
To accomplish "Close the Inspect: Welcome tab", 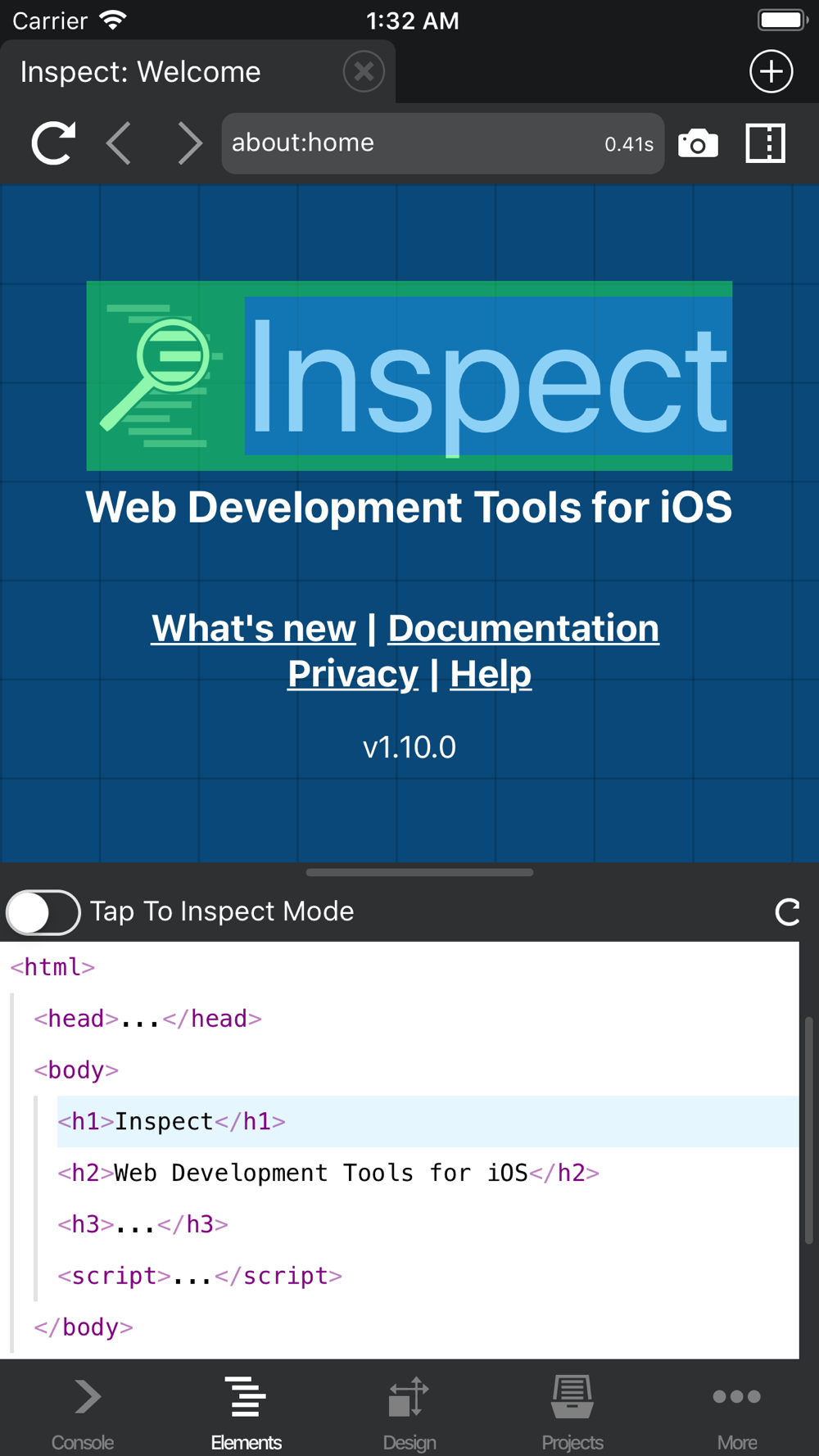I will tap(364, 71).
